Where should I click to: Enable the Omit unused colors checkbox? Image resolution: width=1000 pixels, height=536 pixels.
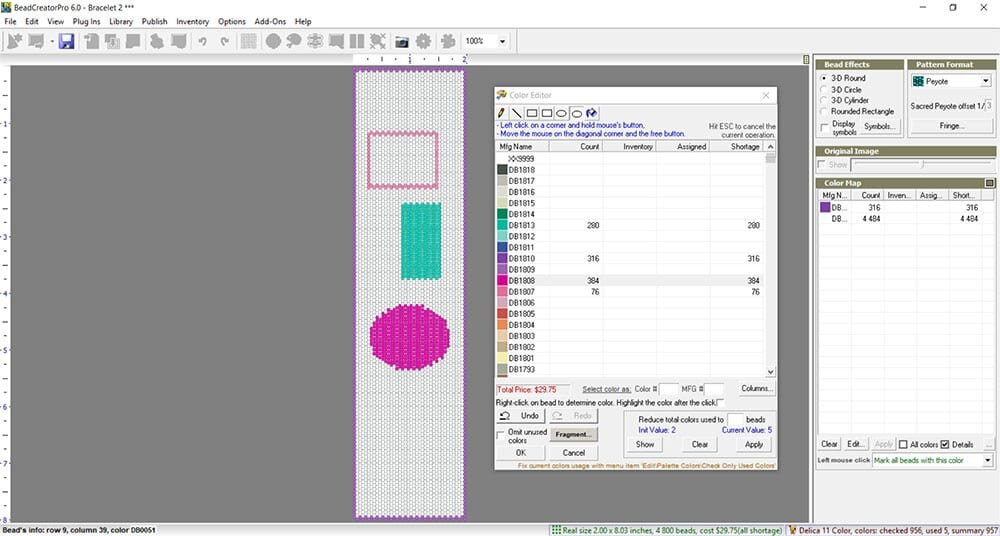pyautogui.click(x=501, y=435)
